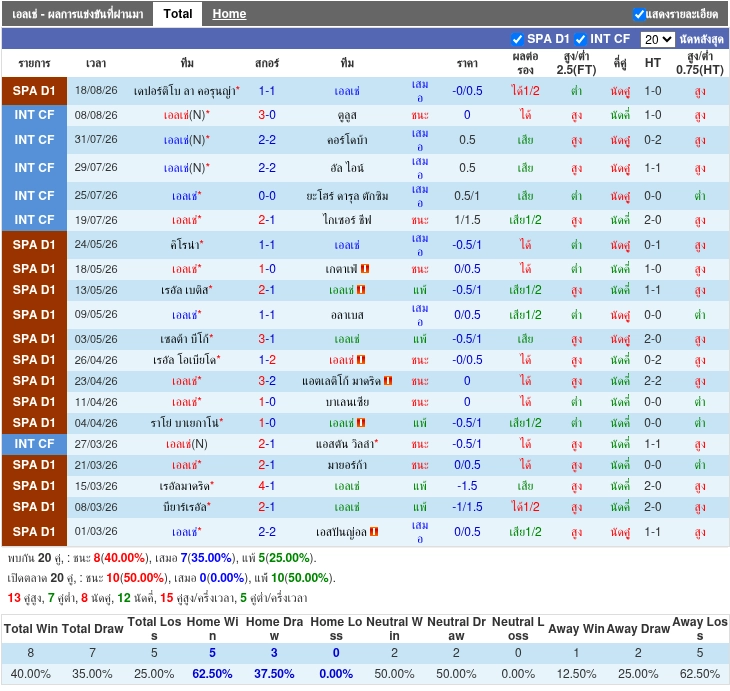730x691 pixels.
Task: Click the ราคา column header
Action: 467,63
